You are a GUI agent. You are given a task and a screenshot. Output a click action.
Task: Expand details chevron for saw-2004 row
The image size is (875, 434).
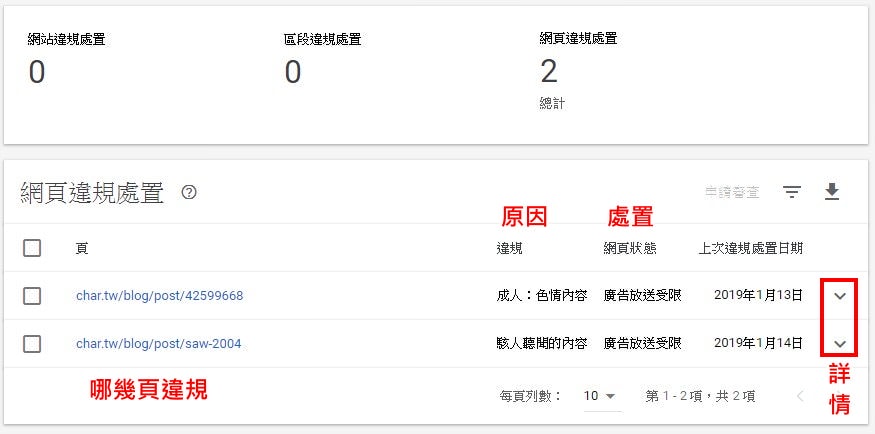pos(840,344)
